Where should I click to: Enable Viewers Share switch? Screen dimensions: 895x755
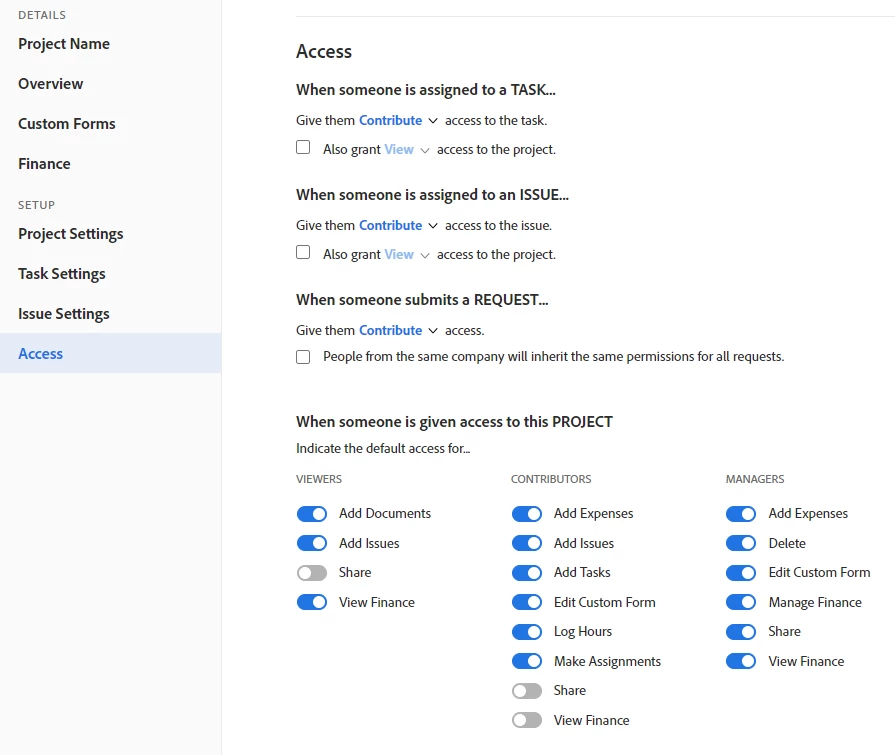point(312,572)
